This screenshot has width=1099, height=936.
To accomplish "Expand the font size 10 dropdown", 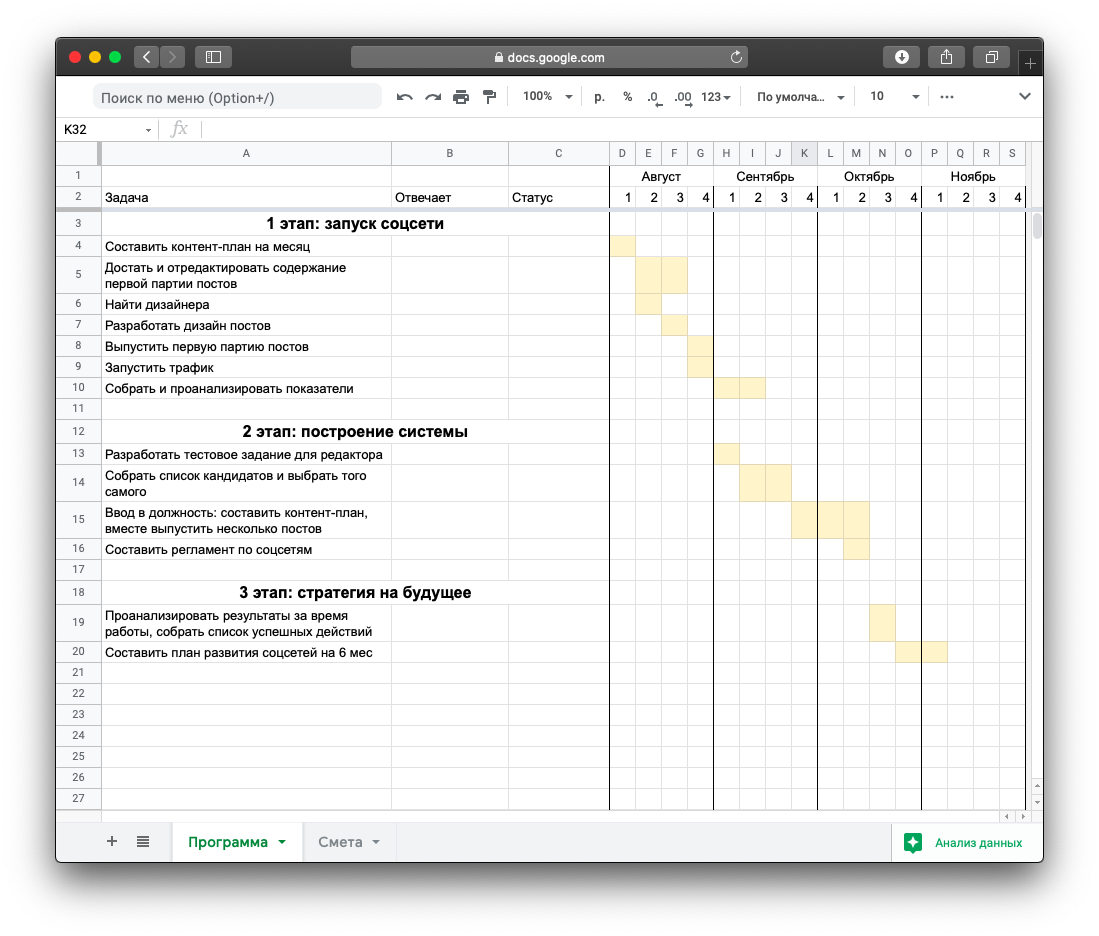I will [x=893, y=97].
